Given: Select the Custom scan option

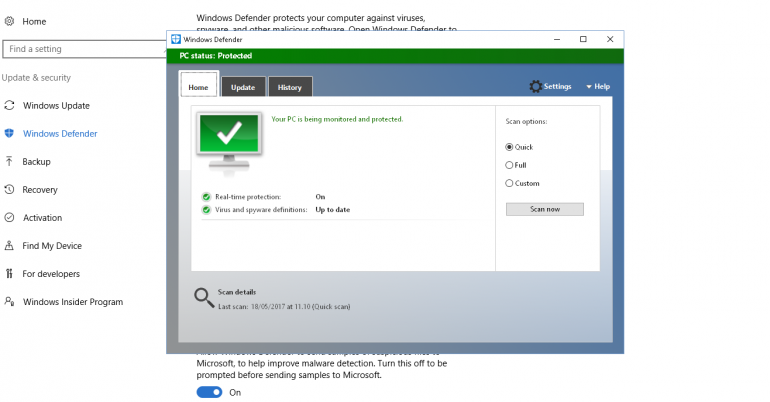Looking at the screenshot, I should [x=509, y=183].
